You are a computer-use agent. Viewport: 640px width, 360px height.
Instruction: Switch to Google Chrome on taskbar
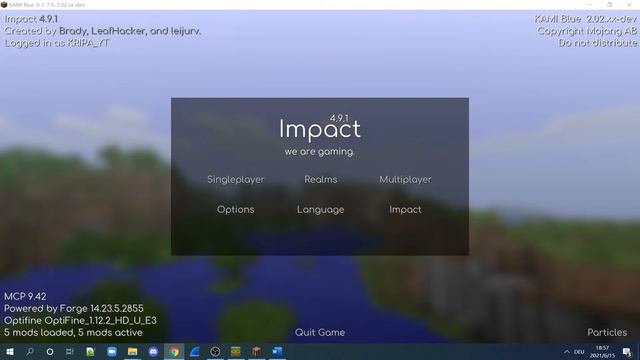click(174, 351)
